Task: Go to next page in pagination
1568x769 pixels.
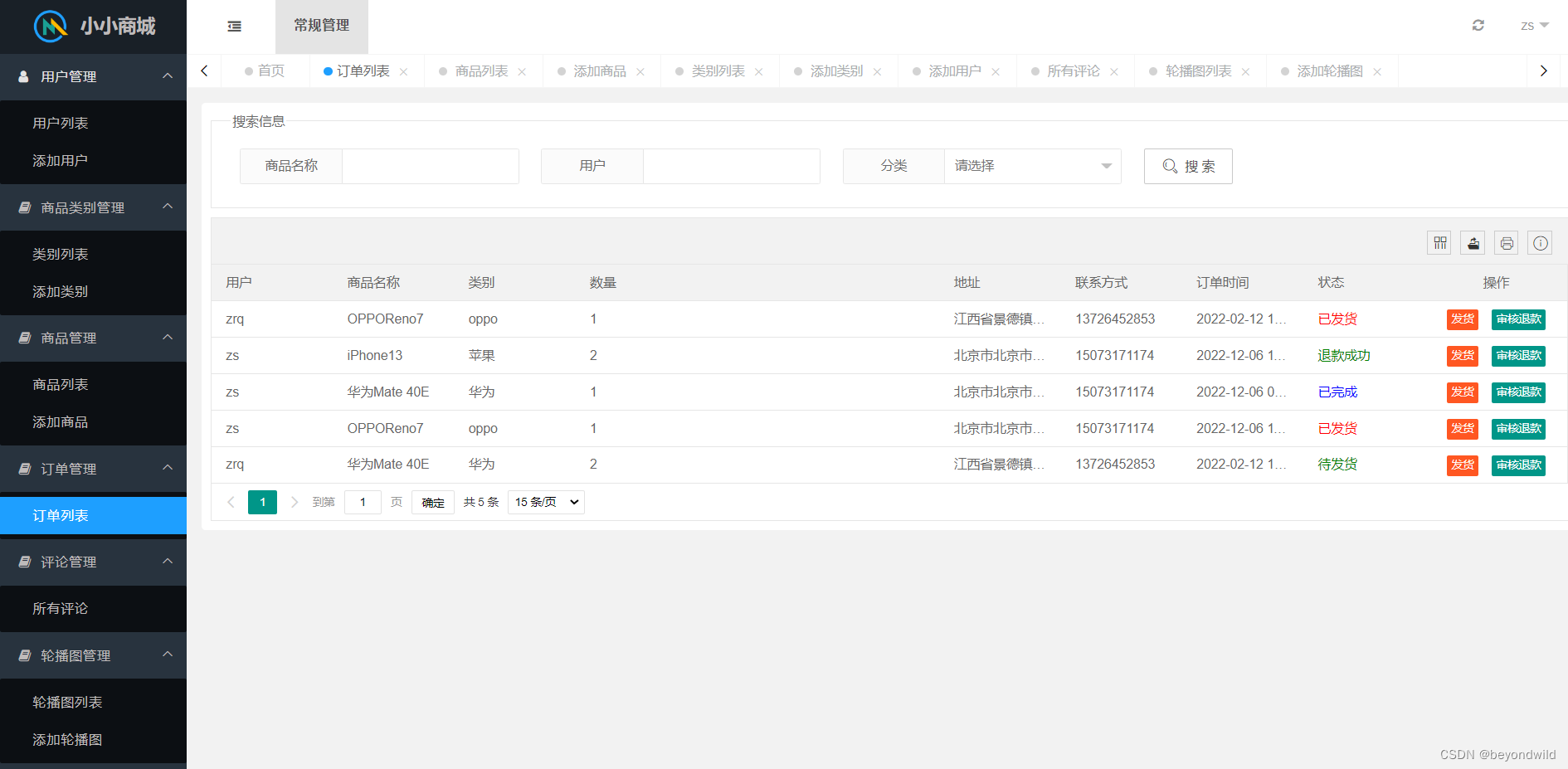Action: click(294, 502)
